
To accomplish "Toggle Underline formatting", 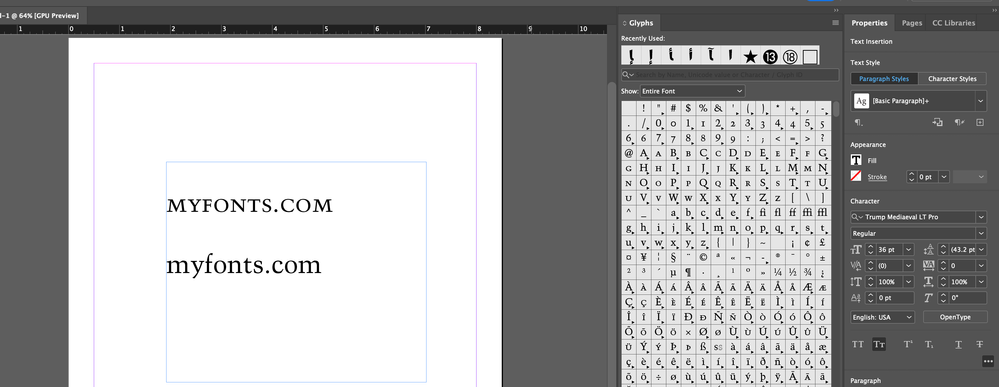I will click(958, 344).
